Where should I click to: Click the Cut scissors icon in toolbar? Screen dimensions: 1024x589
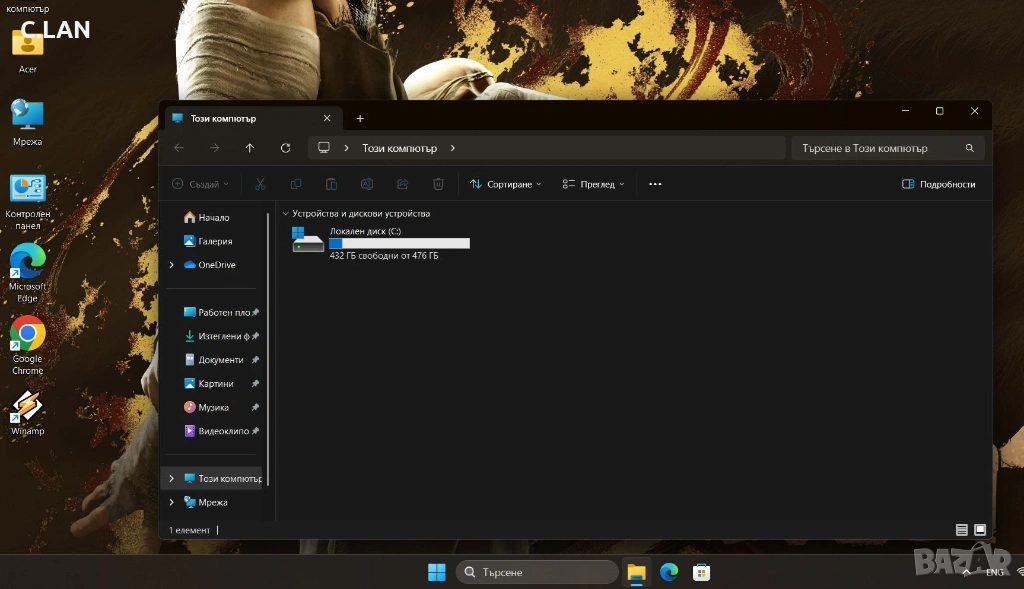click(x=260, y=184)
